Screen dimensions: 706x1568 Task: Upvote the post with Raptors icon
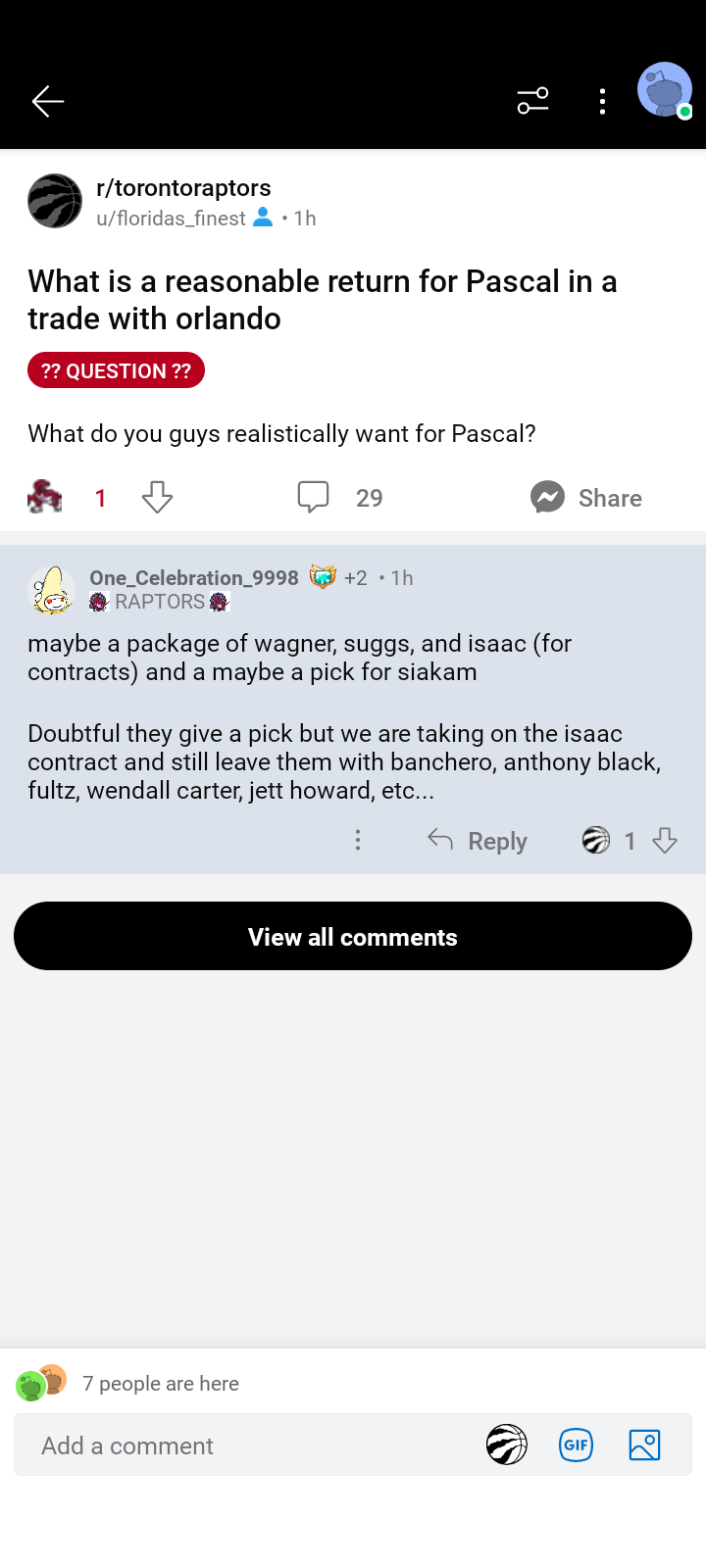[45, 498]
